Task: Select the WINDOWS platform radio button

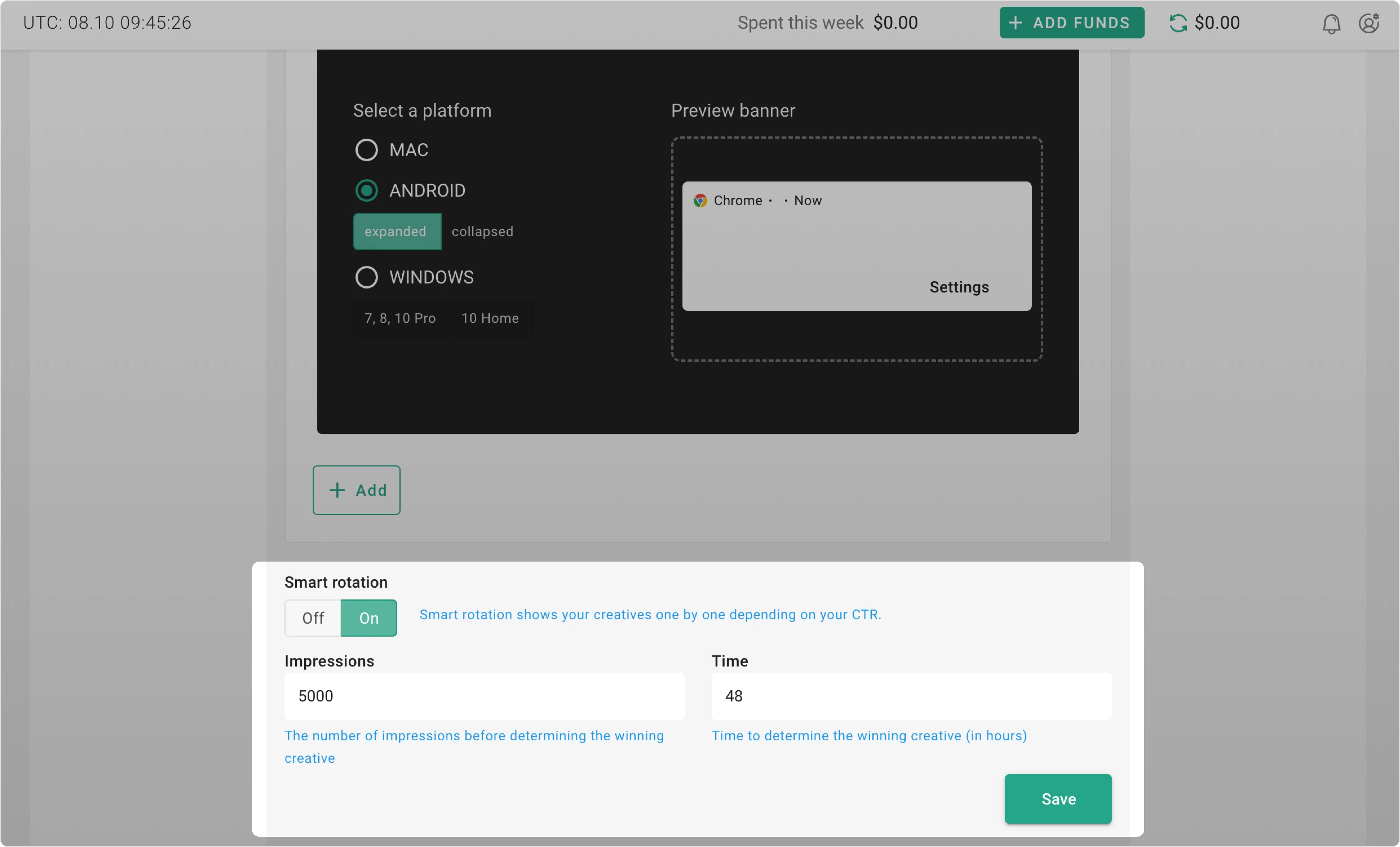Action: (366, 276)
